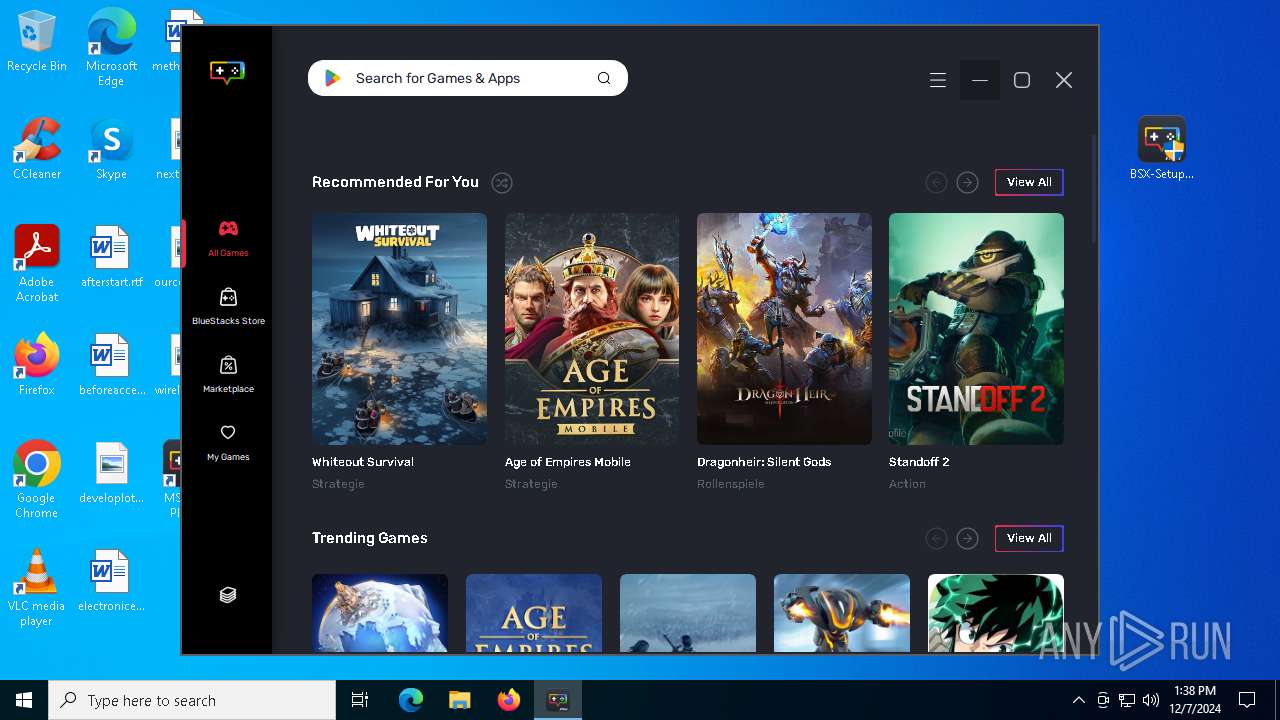
Task: Open File Explorer from the taskbar
Action: click(459, 700)
